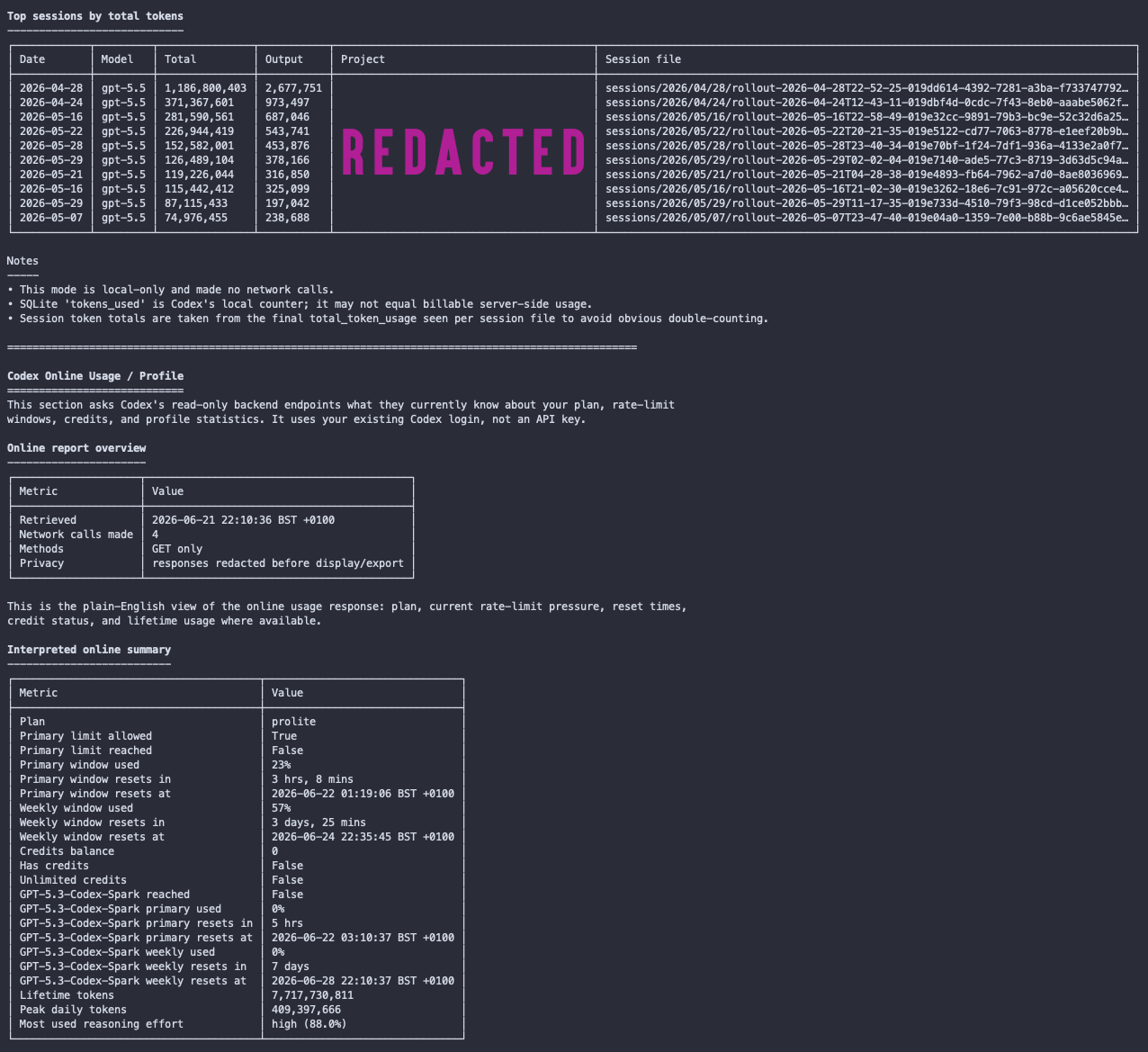Click the "Interpreted online summary" heading

pyautogui.click(x=89, y=650)
